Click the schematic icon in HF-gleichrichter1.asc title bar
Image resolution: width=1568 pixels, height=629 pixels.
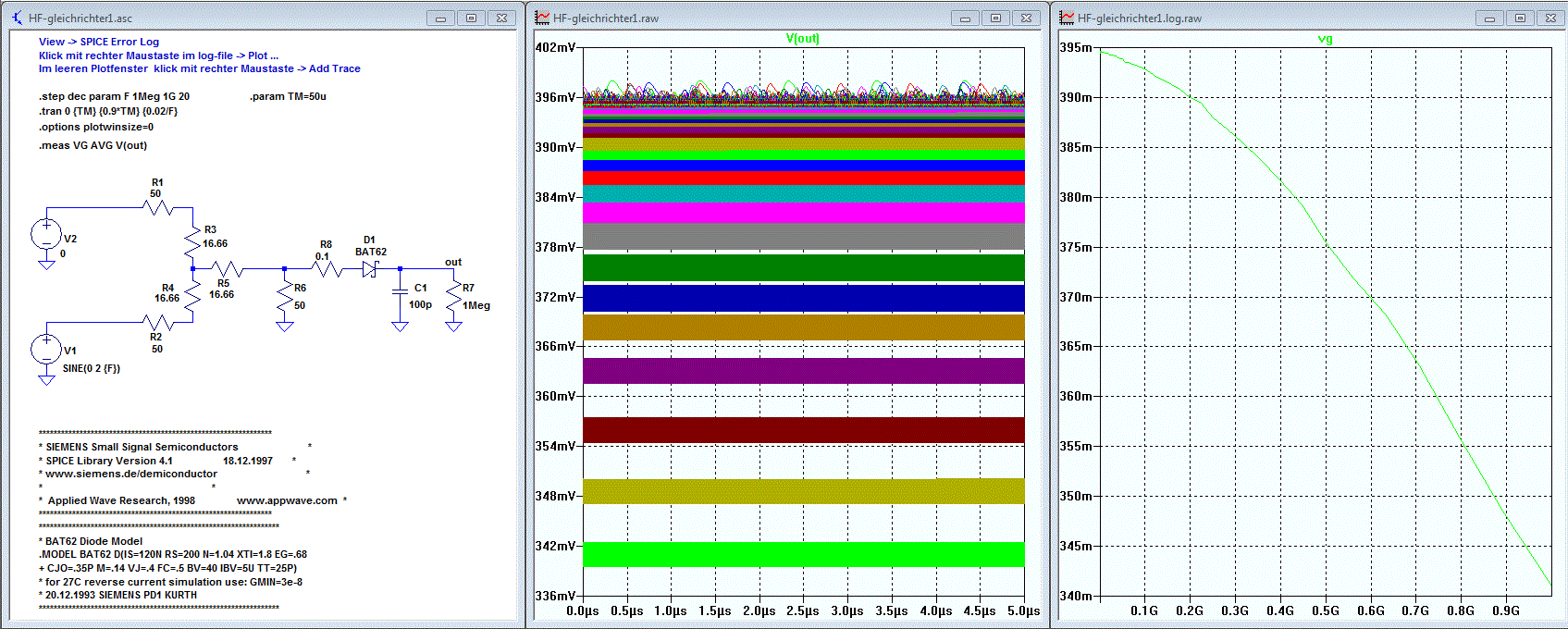(17, 18)
